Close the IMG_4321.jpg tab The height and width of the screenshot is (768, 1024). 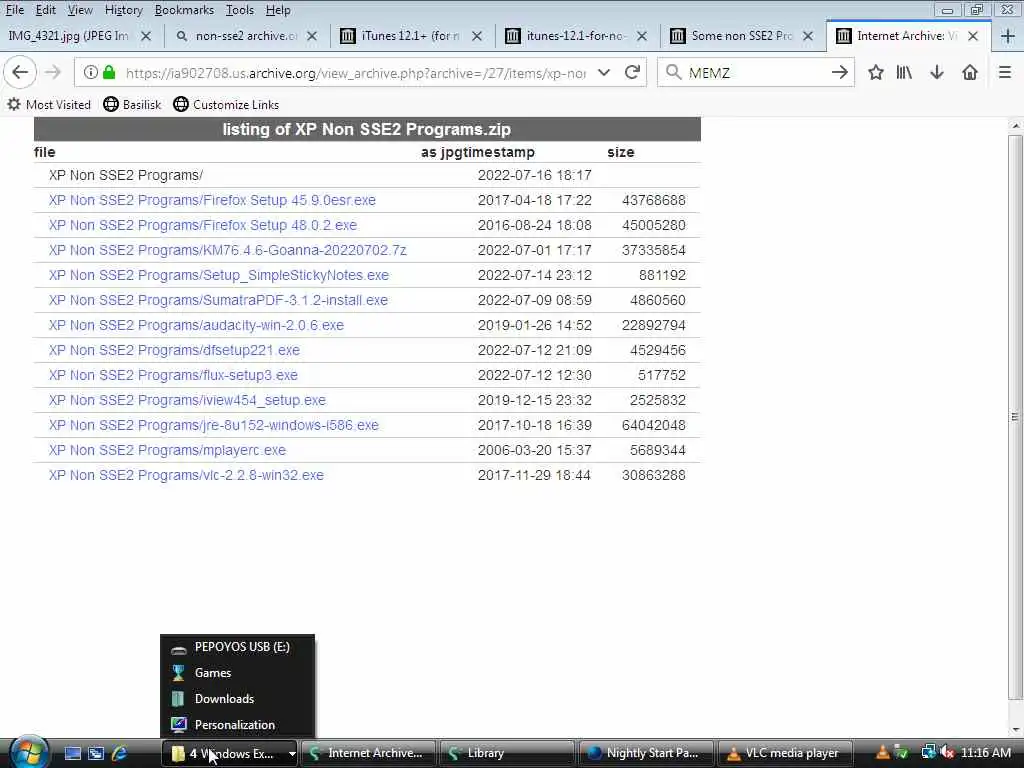click(x=146, y=36)
